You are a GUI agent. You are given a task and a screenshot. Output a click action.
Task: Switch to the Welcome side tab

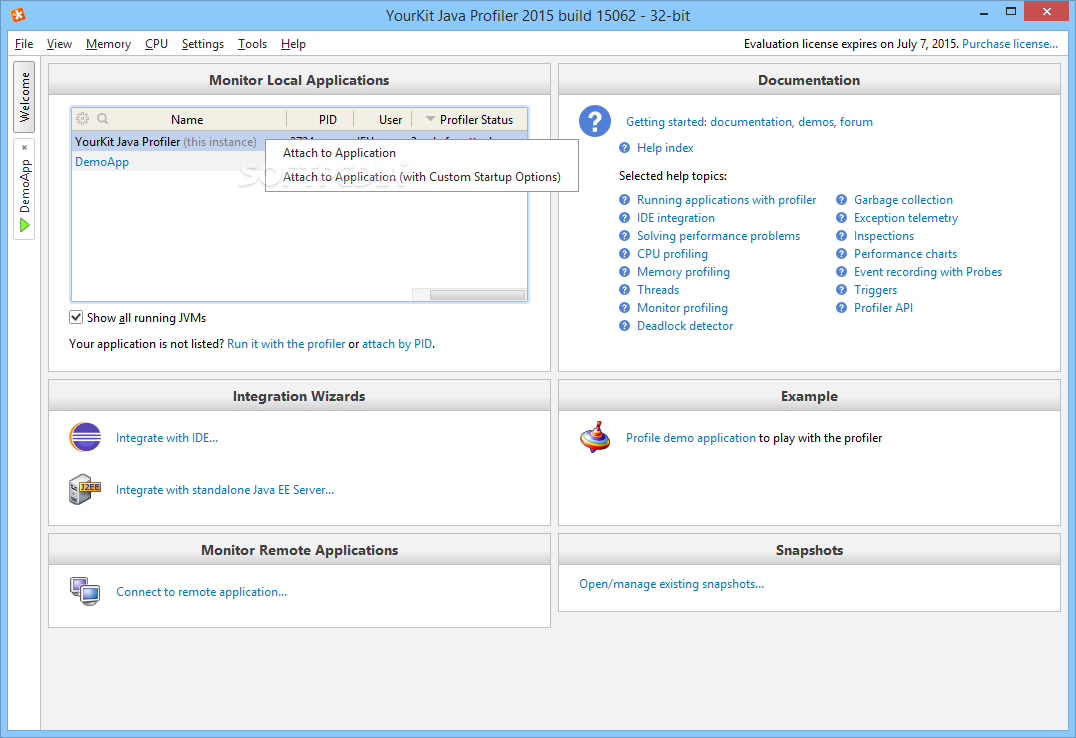24,97
